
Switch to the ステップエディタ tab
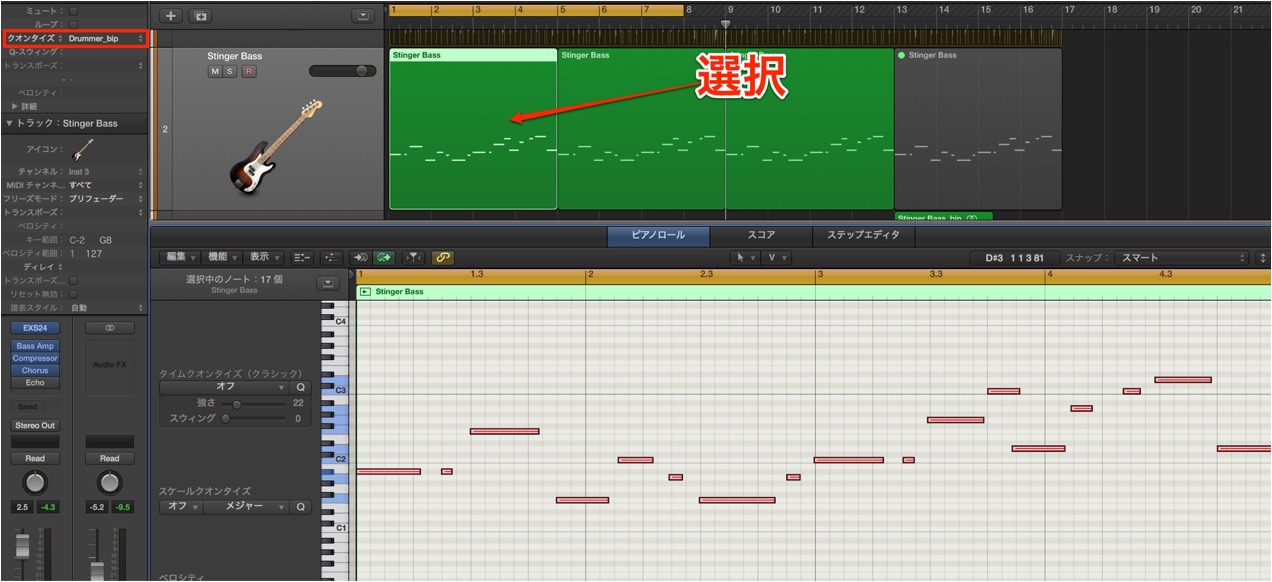tap(862, 236)
